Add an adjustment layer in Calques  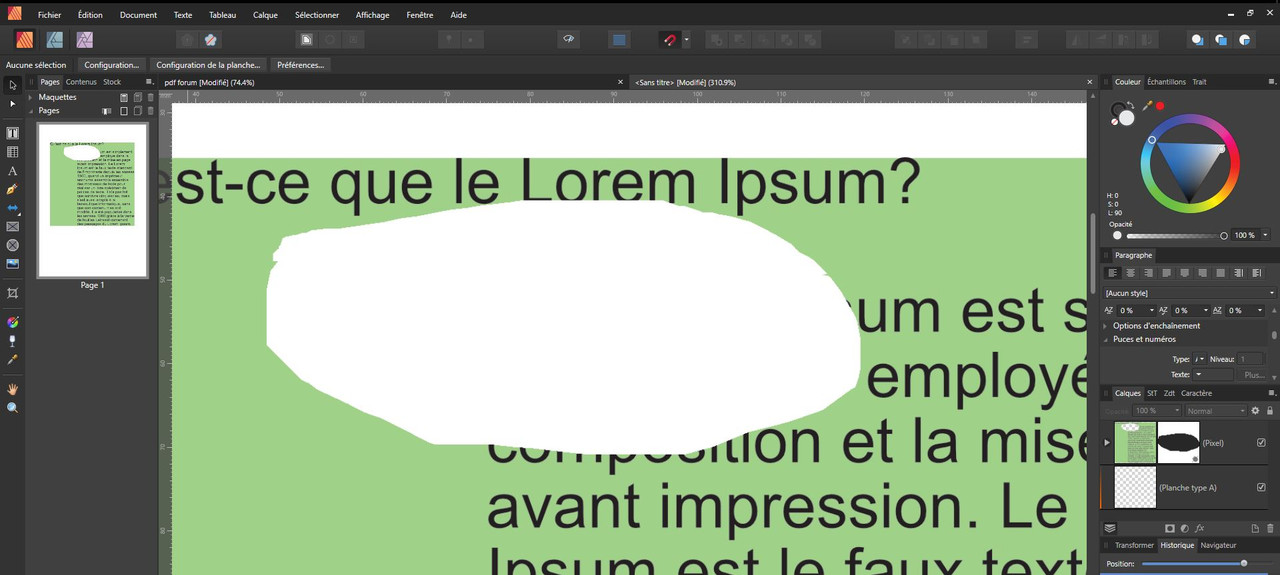1184,528
